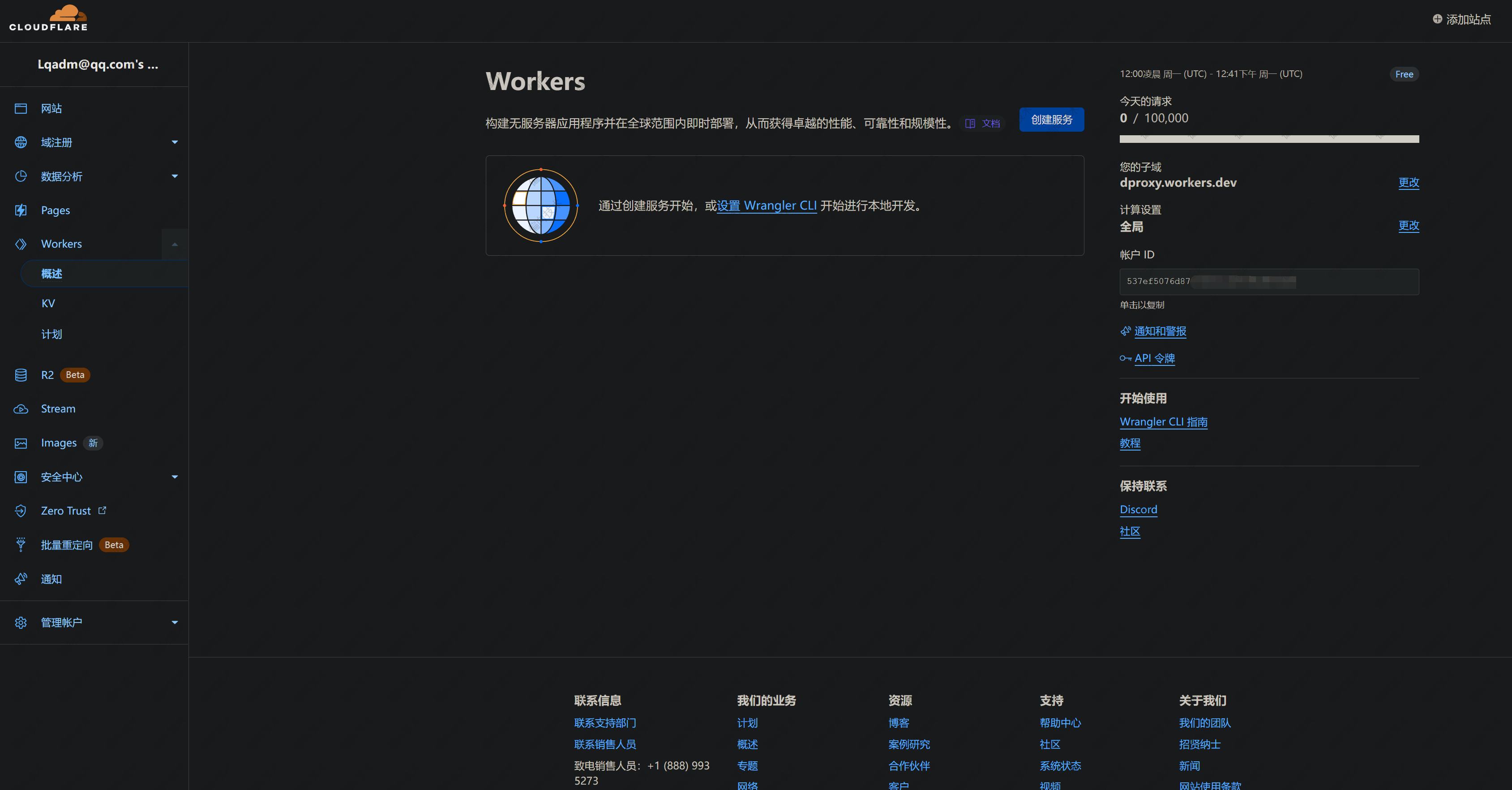Click 添加站点 in top bar
Viewport: 1512px width, 790px height.
click(x=1461, y=19)
